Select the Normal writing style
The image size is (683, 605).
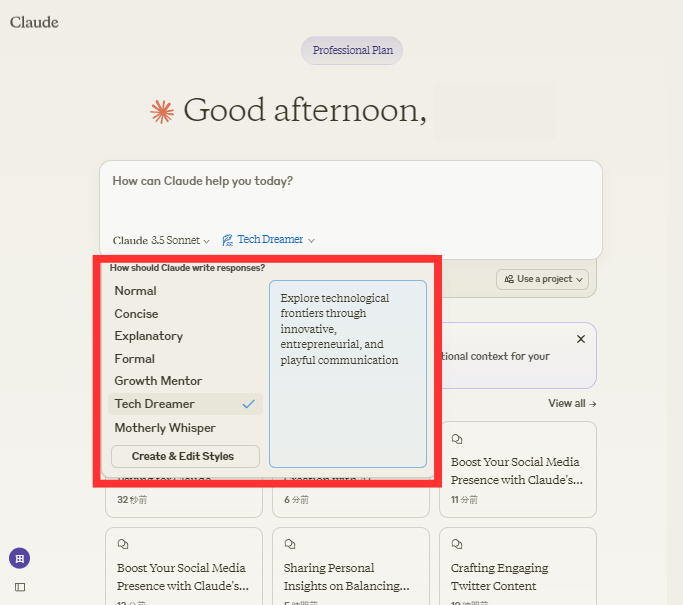tap(136, 291)
